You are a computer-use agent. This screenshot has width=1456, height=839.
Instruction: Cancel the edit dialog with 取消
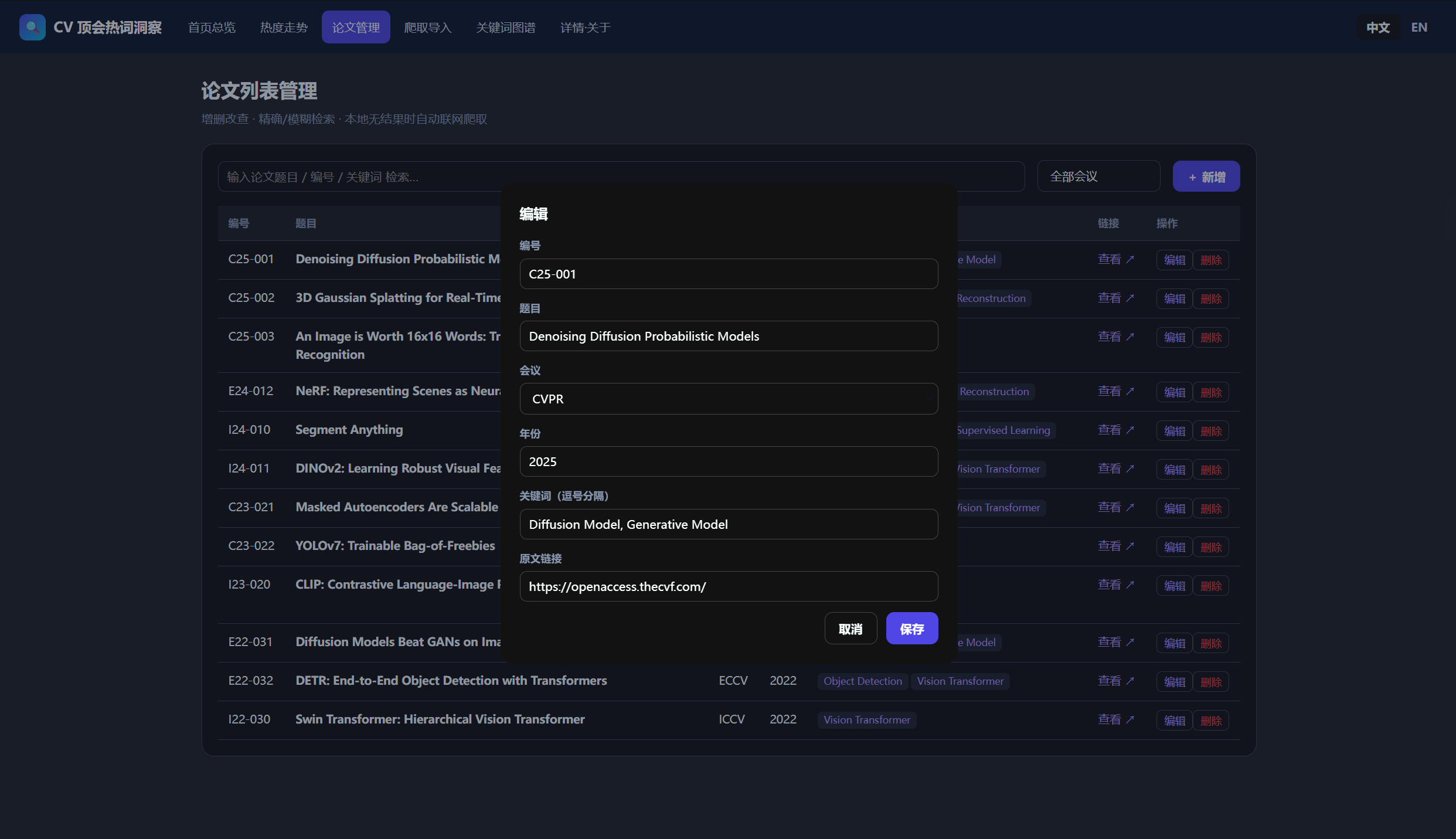pos(851,629)
